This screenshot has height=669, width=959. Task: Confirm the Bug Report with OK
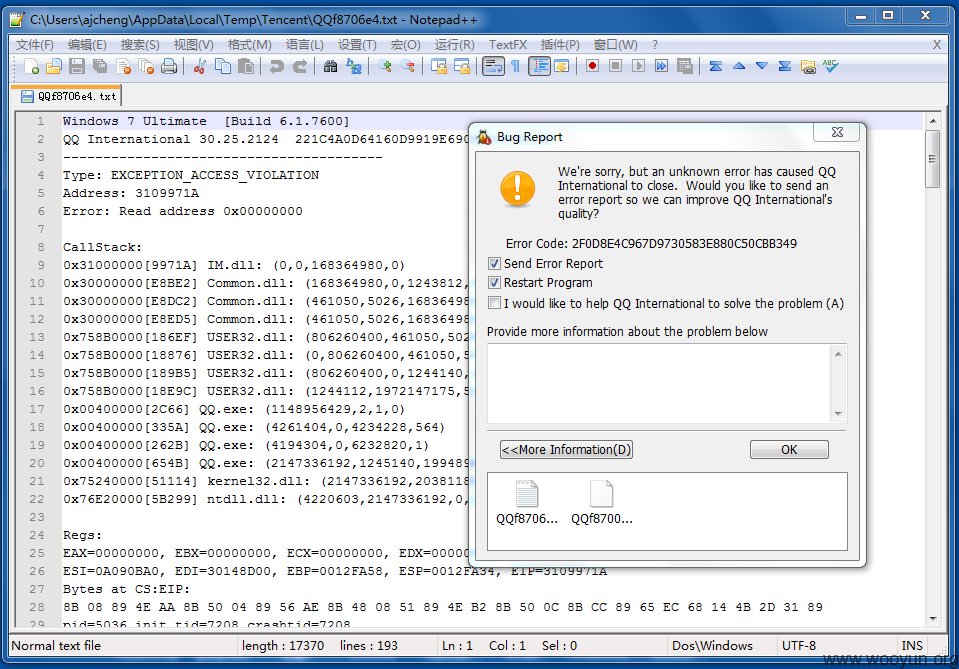[789, 449]
